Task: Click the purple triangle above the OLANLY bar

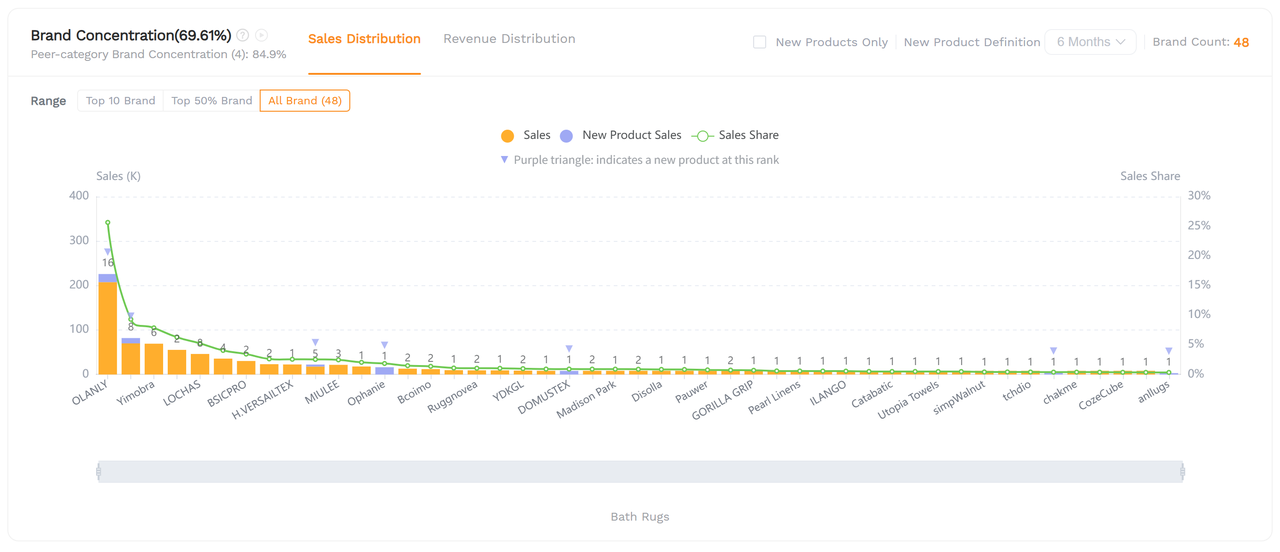Action: point(108,252)
